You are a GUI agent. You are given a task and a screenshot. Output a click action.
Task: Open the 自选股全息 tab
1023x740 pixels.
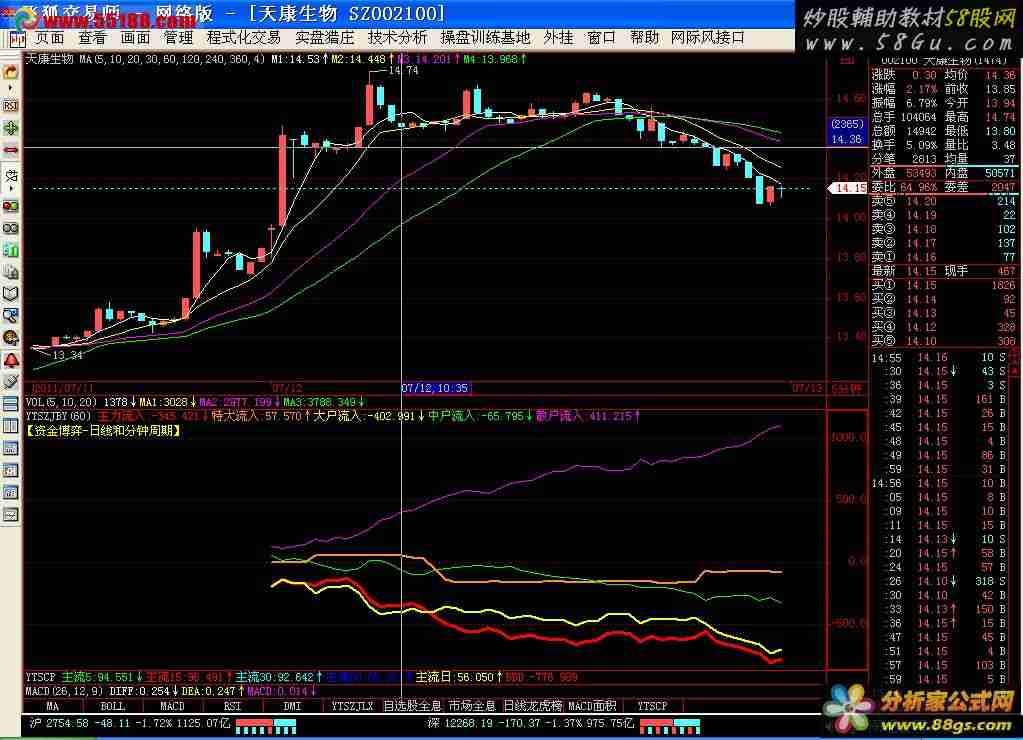[x=412, y=706]
